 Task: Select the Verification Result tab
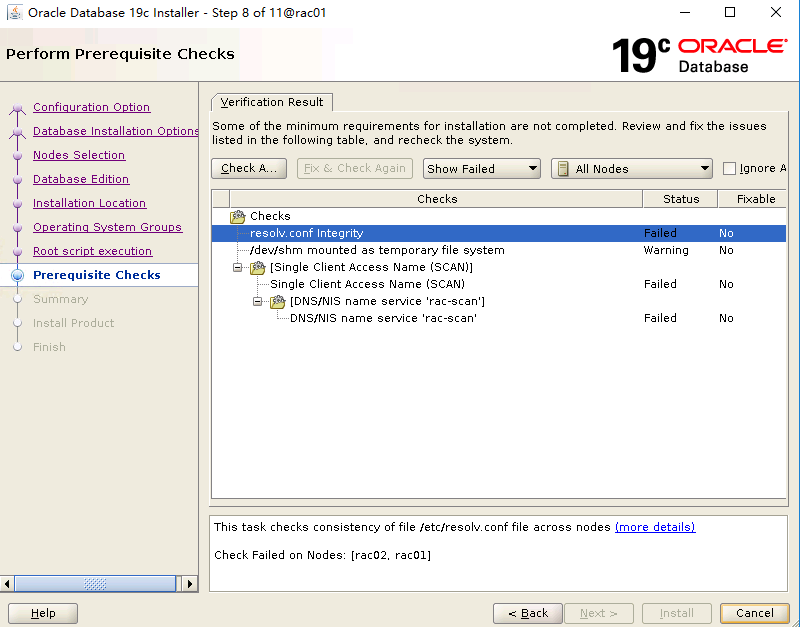[272, 102]
